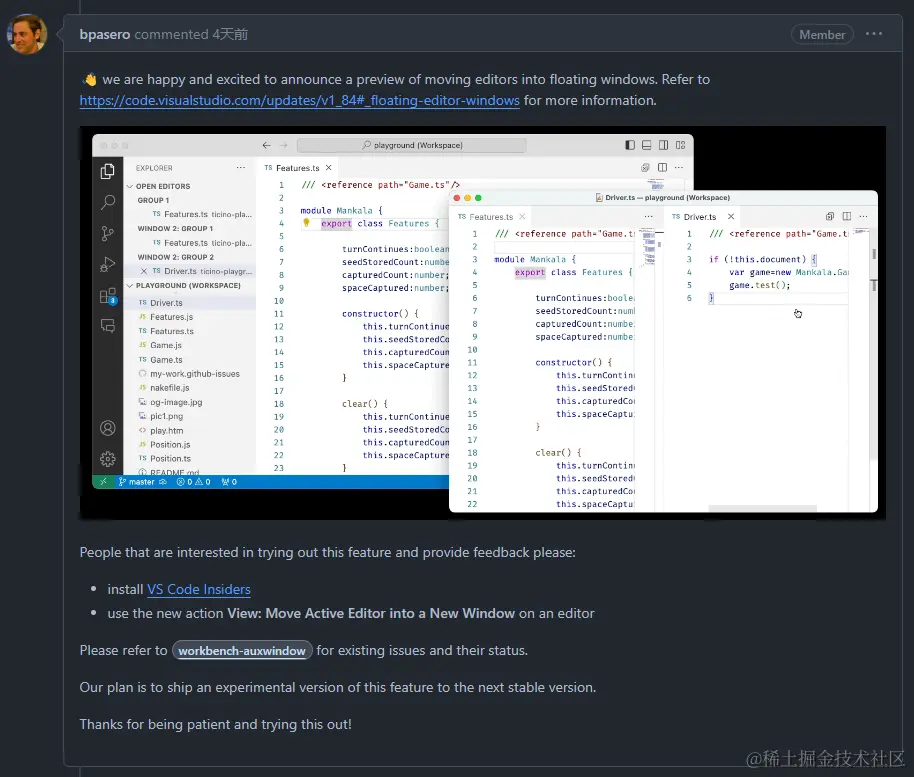Image resolution: width=914 pixels, height=777 pixels.
Task: Click the open changes icon in the floating window
Action: tap(829, 216)
